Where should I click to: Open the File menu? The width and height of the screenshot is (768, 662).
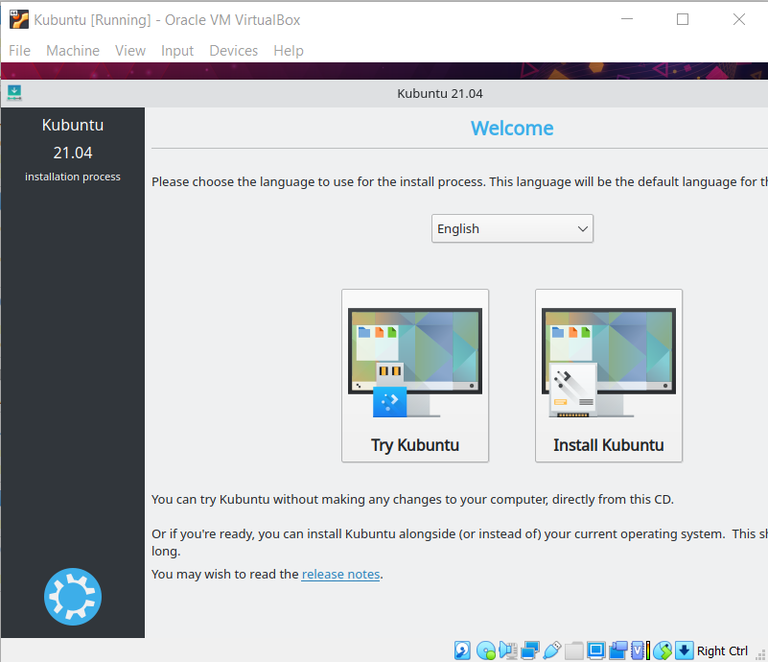coord(20,50)
